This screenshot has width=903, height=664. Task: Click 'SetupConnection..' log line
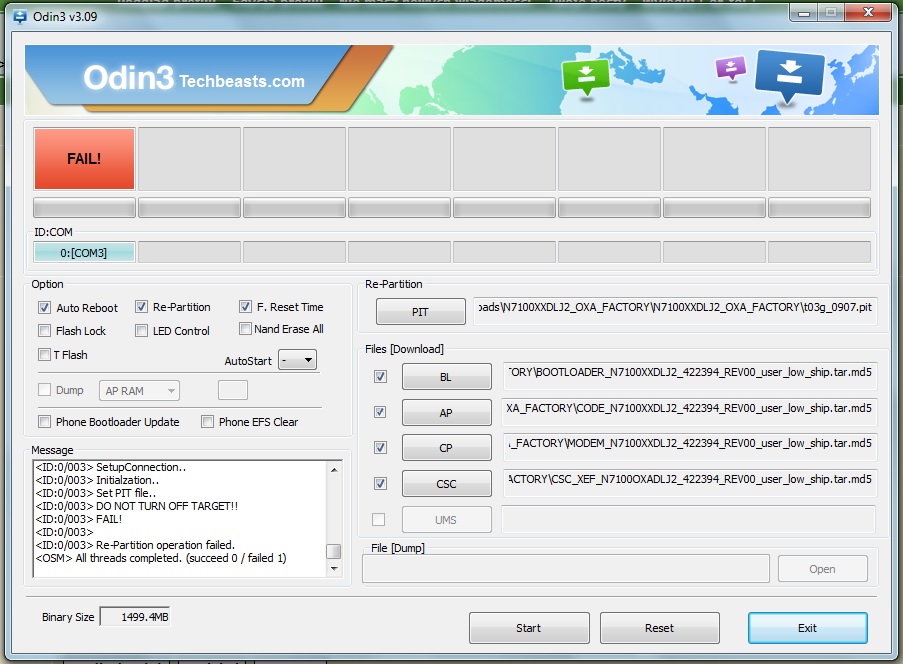click(x=111, y=467)
